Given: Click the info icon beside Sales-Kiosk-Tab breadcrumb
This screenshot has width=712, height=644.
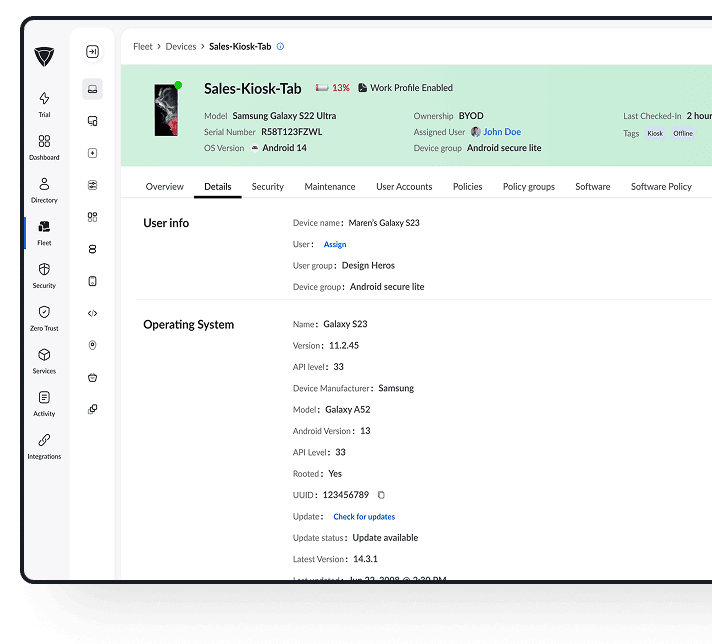Looking at the screenshot, I should (280, 46).
